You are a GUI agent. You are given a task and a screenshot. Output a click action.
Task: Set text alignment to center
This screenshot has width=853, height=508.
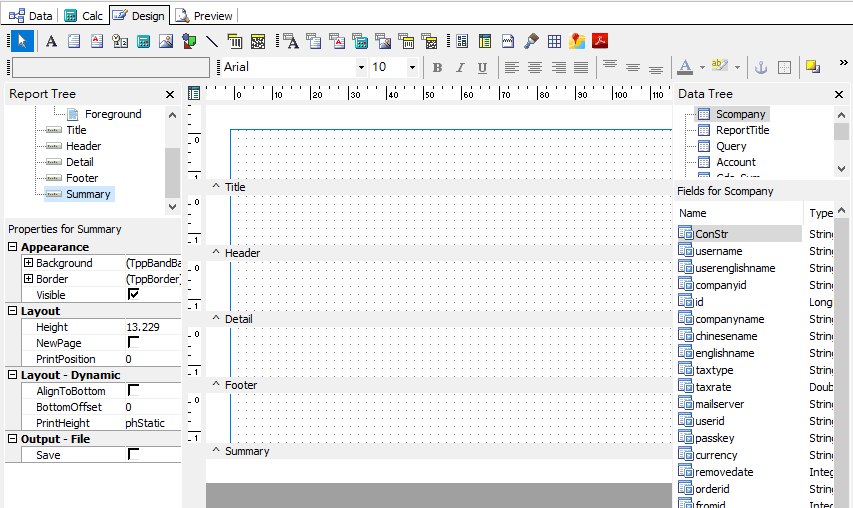pyautogui.click(x=535, y=67)
